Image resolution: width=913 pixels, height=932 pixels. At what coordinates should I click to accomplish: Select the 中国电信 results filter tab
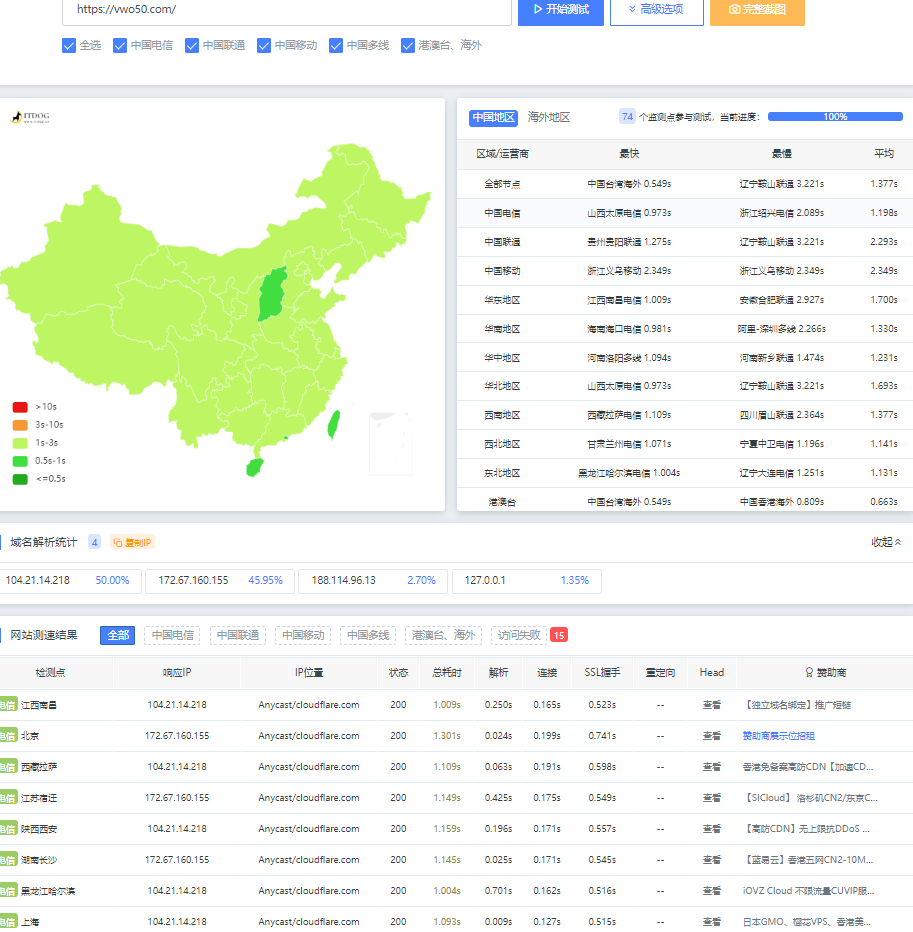point(172,635)
